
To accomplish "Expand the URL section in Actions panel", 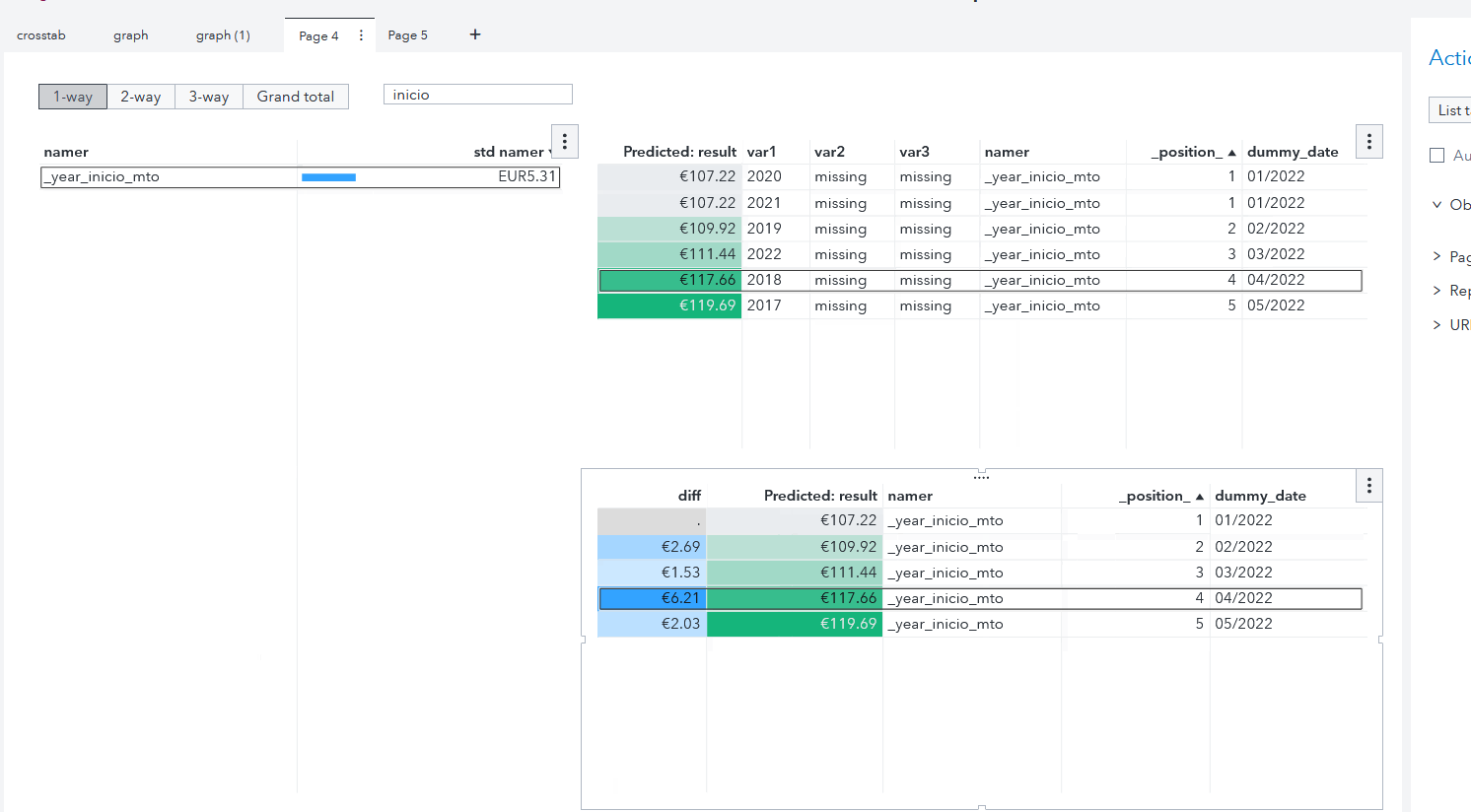I will click(x=1436, y=323).
